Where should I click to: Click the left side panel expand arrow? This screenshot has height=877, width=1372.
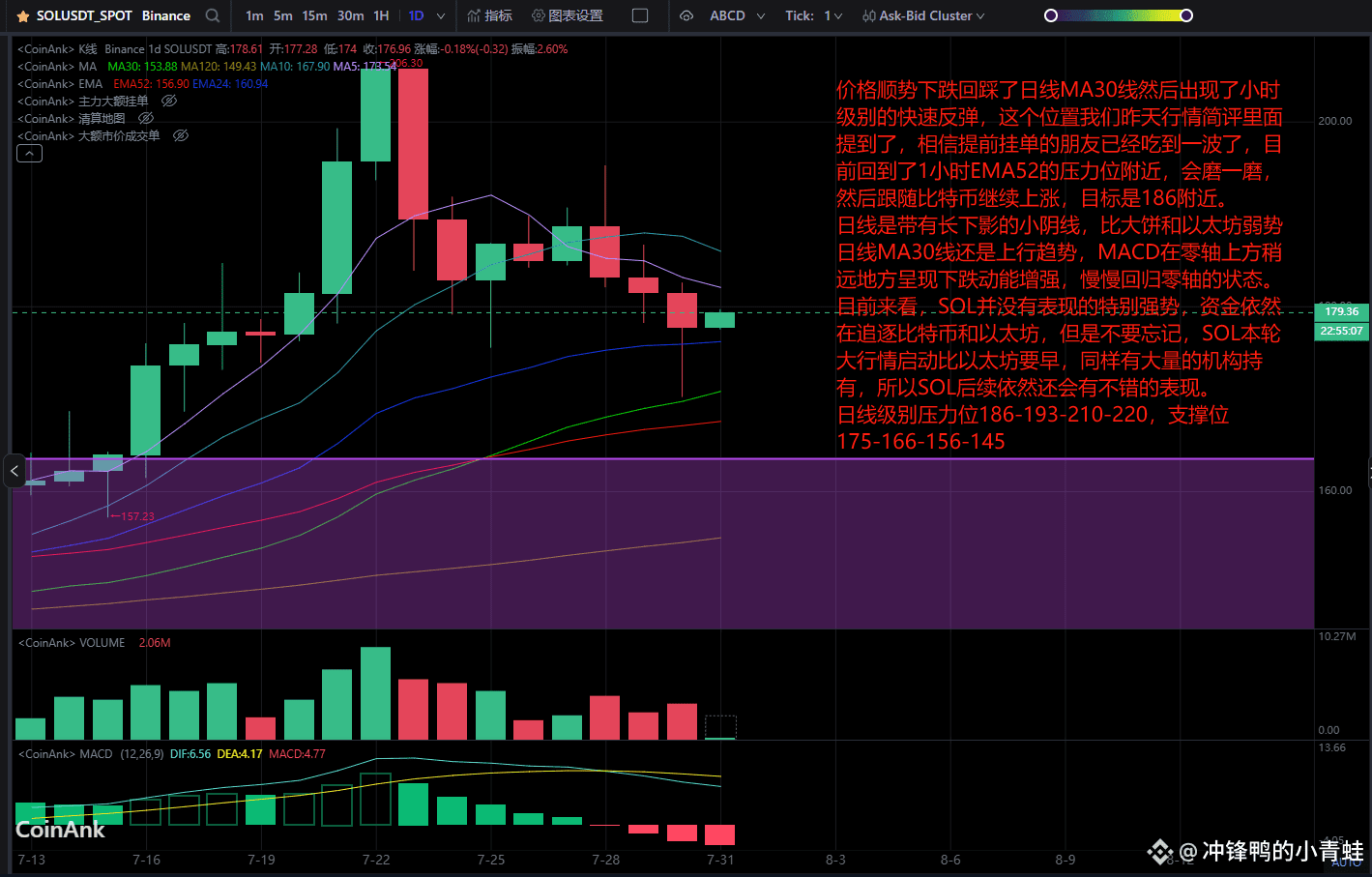click(x=14, y=471)
